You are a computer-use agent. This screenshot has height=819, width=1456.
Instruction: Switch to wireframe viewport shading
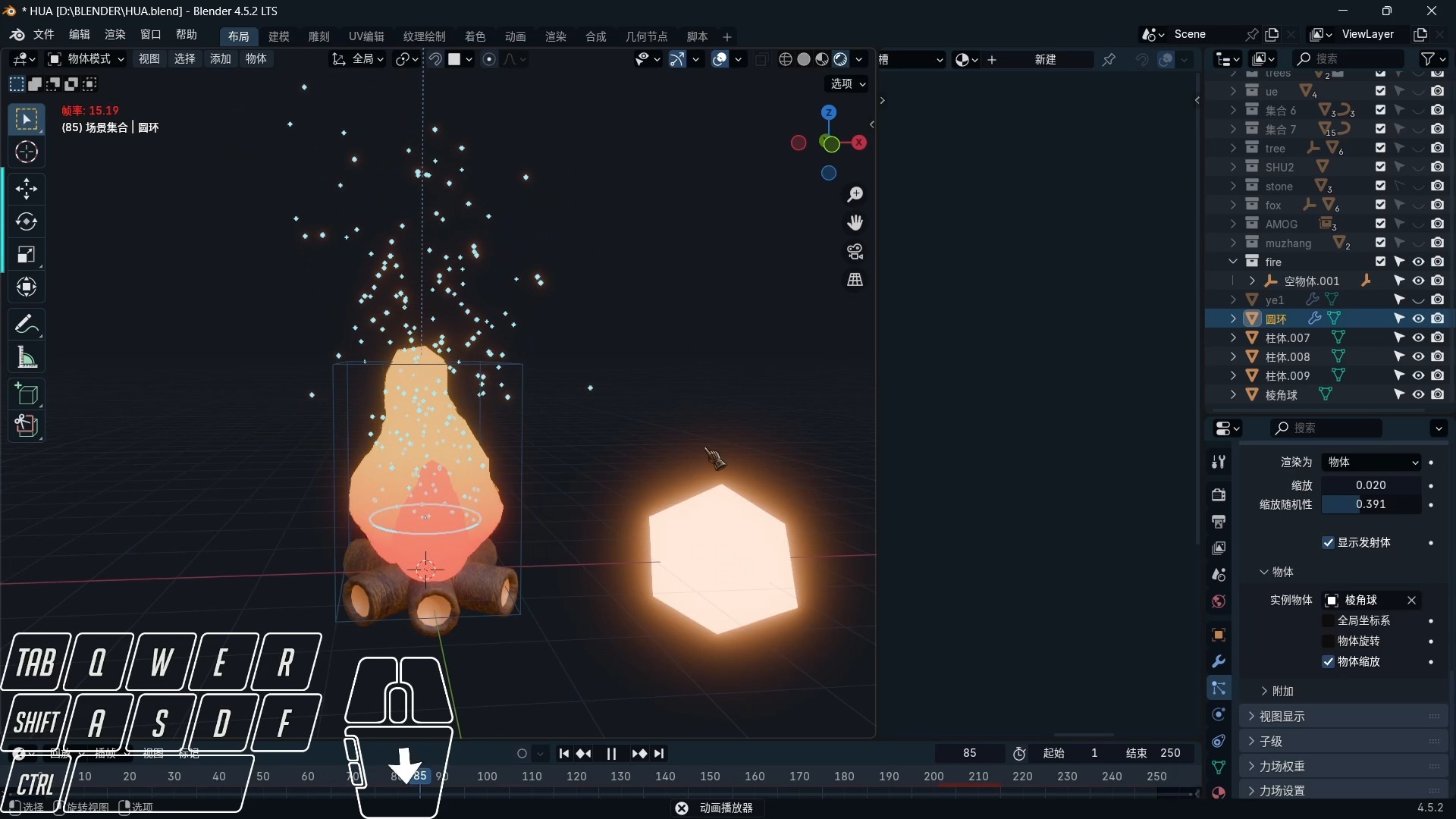click(786, 59)
